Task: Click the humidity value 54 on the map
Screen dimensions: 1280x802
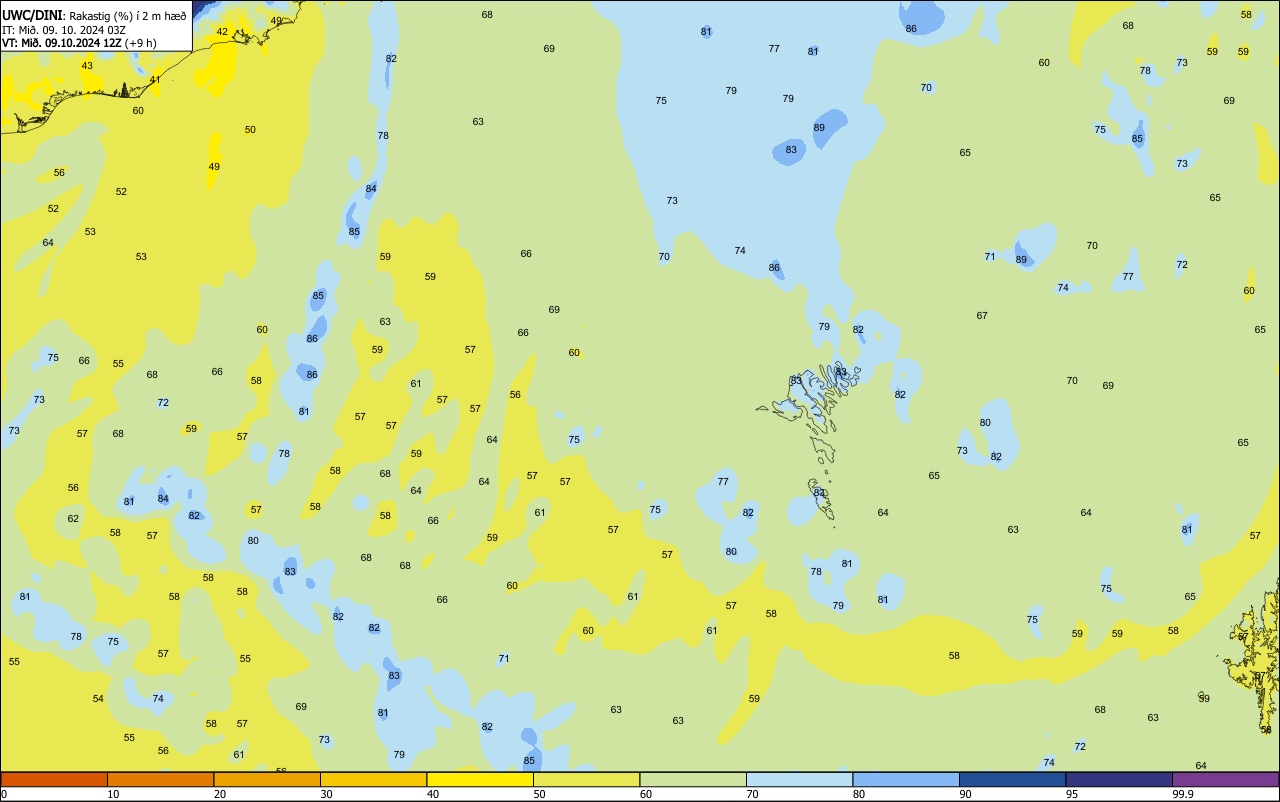Action: (x=98, y=699)
